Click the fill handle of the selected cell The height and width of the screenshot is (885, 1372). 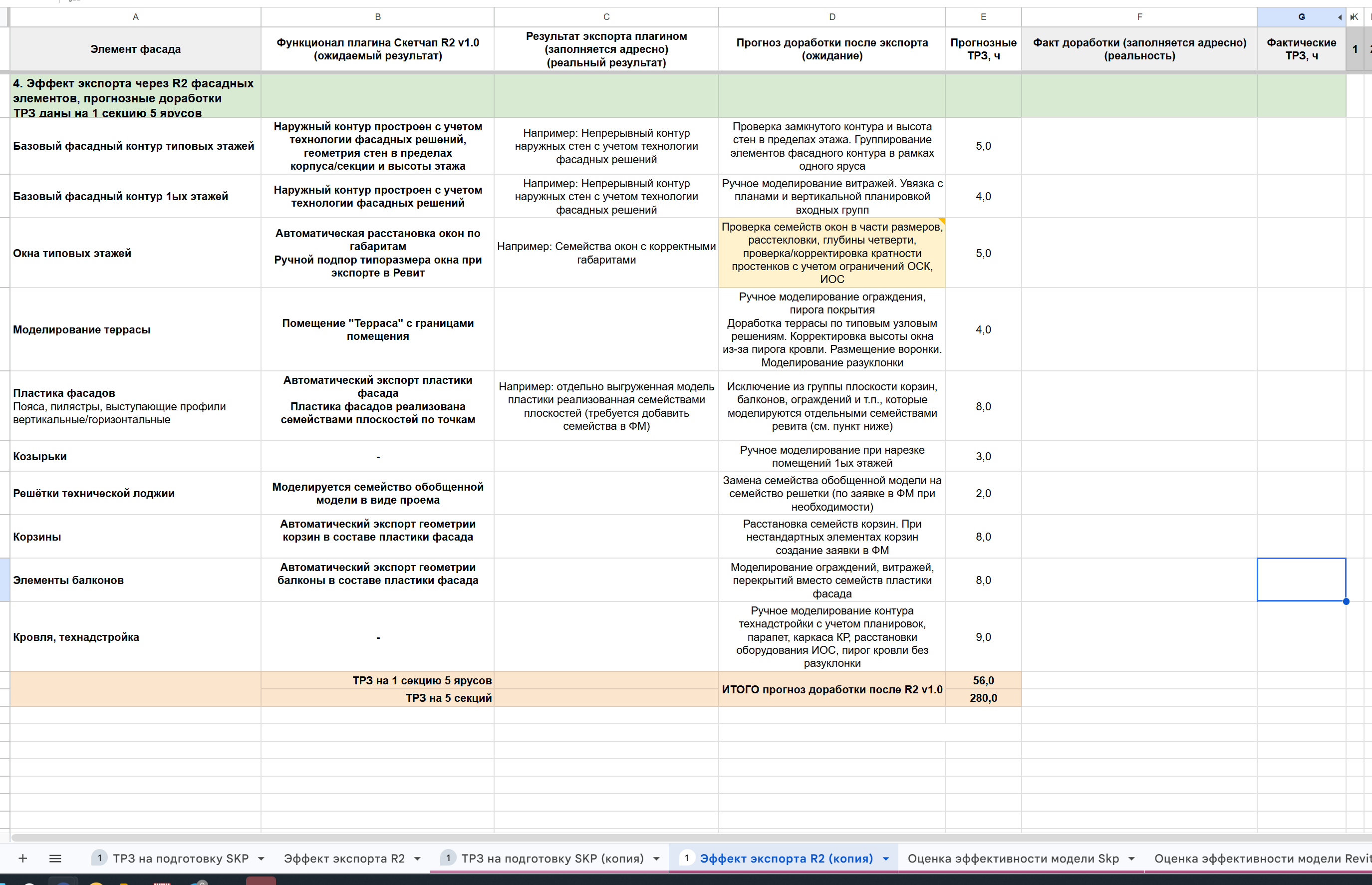1346,601
